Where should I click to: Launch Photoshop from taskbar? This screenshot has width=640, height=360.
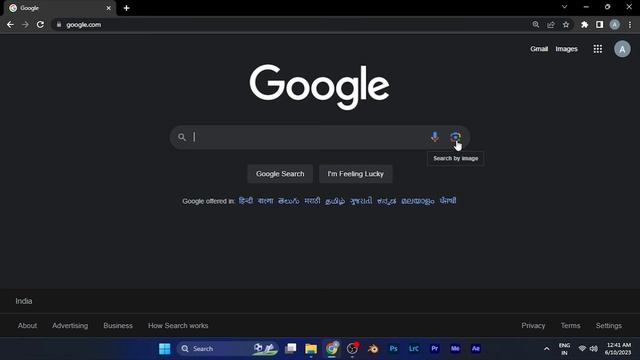[393, 349]
